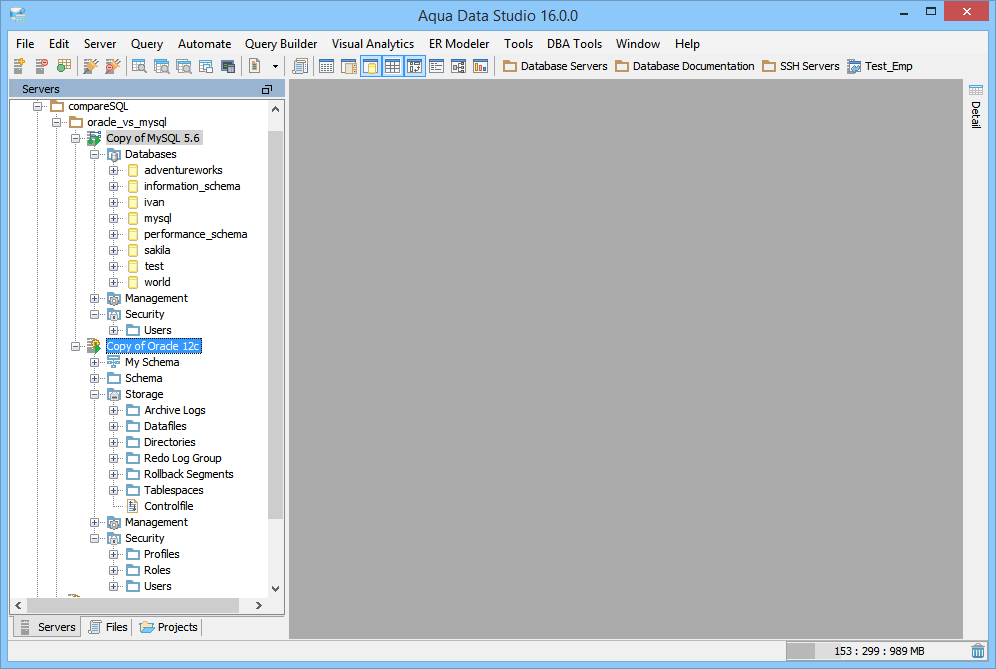Click the Connect plug icon in toolbar
Viewport: 996px width, 669px height.
coord(91,65)
